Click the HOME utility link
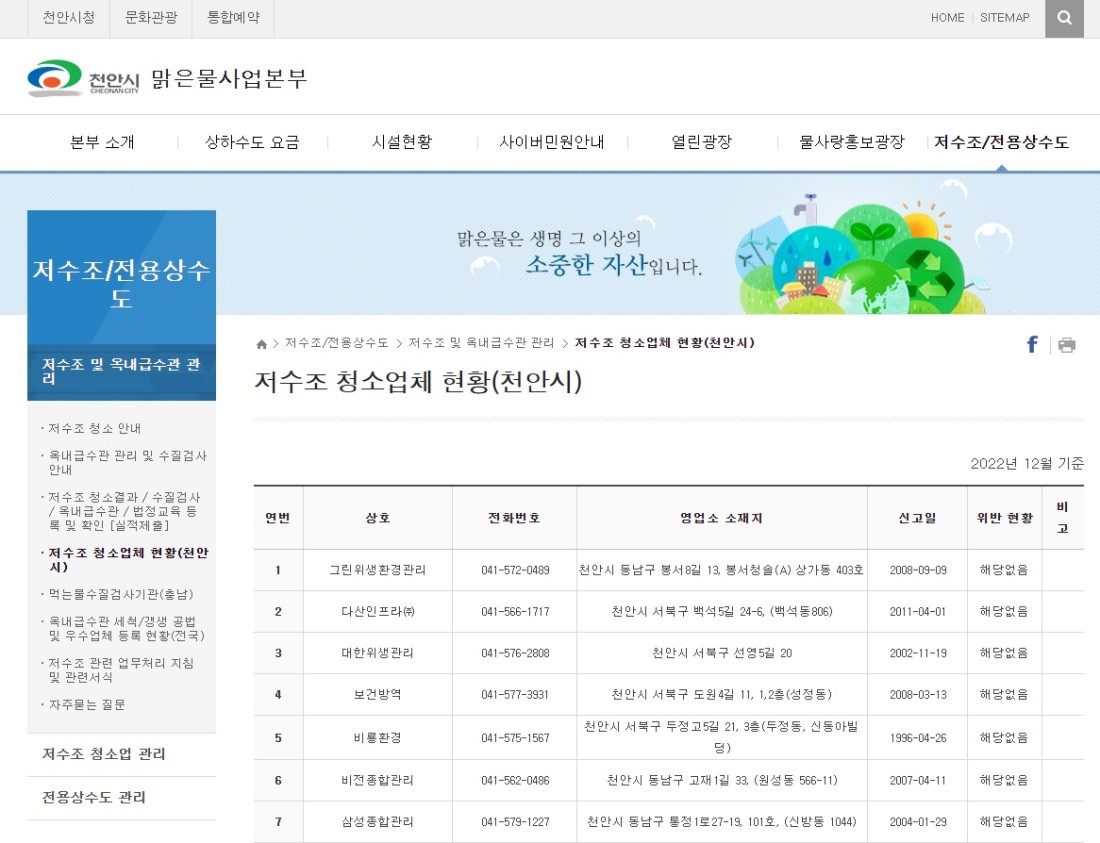This screenshot has width=1100, height=843. (947, 18)
